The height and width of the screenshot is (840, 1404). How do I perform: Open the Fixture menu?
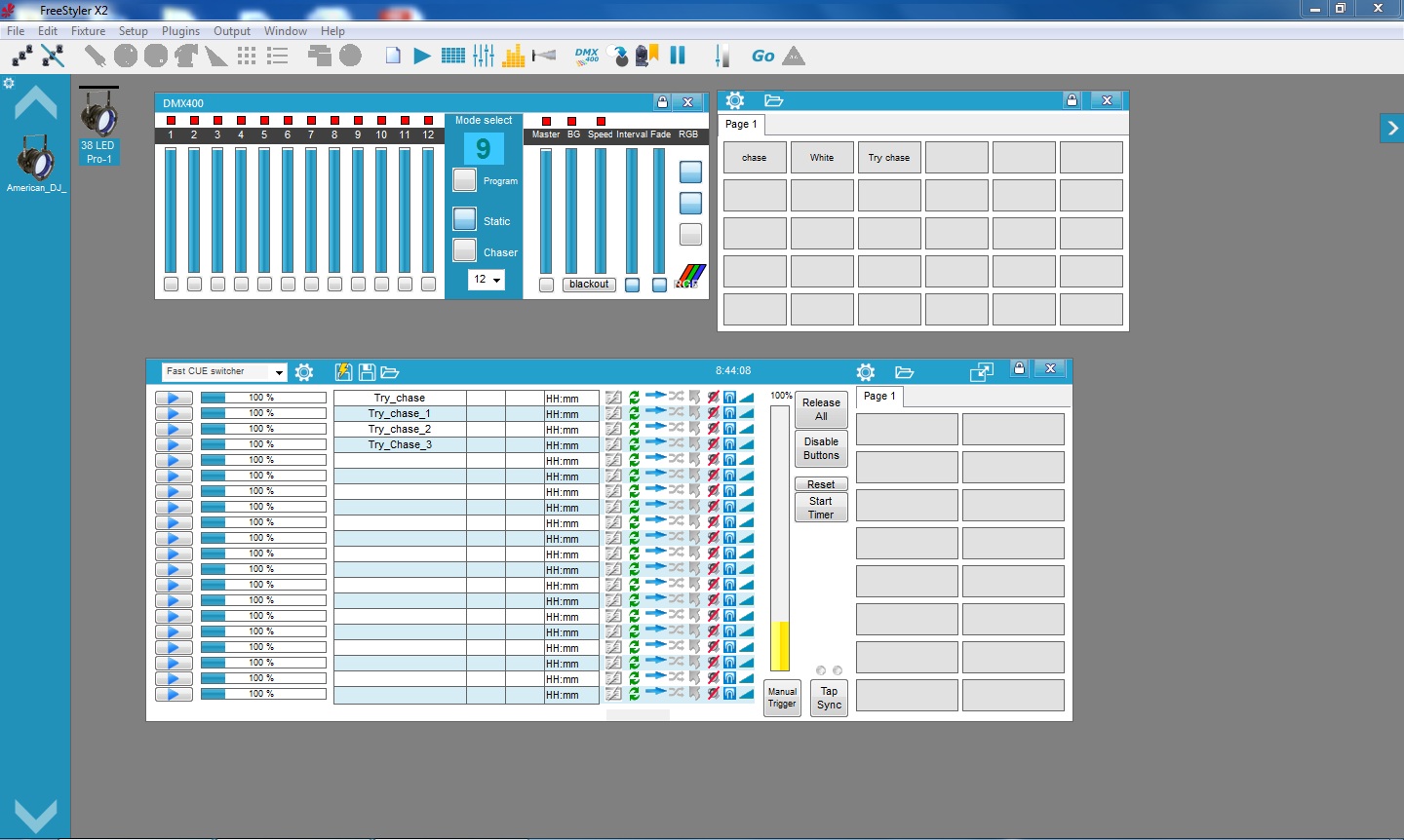(88, 30)
